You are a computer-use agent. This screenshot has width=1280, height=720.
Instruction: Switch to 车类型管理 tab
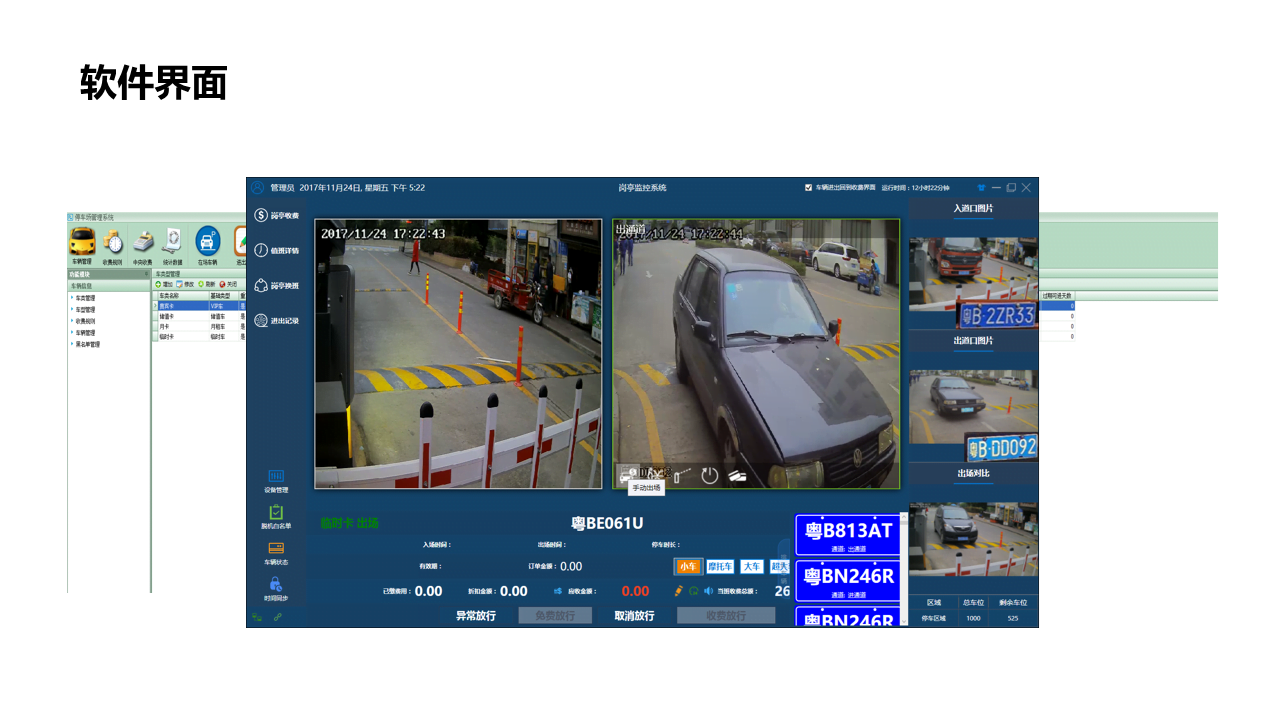(x=168, y=273)
